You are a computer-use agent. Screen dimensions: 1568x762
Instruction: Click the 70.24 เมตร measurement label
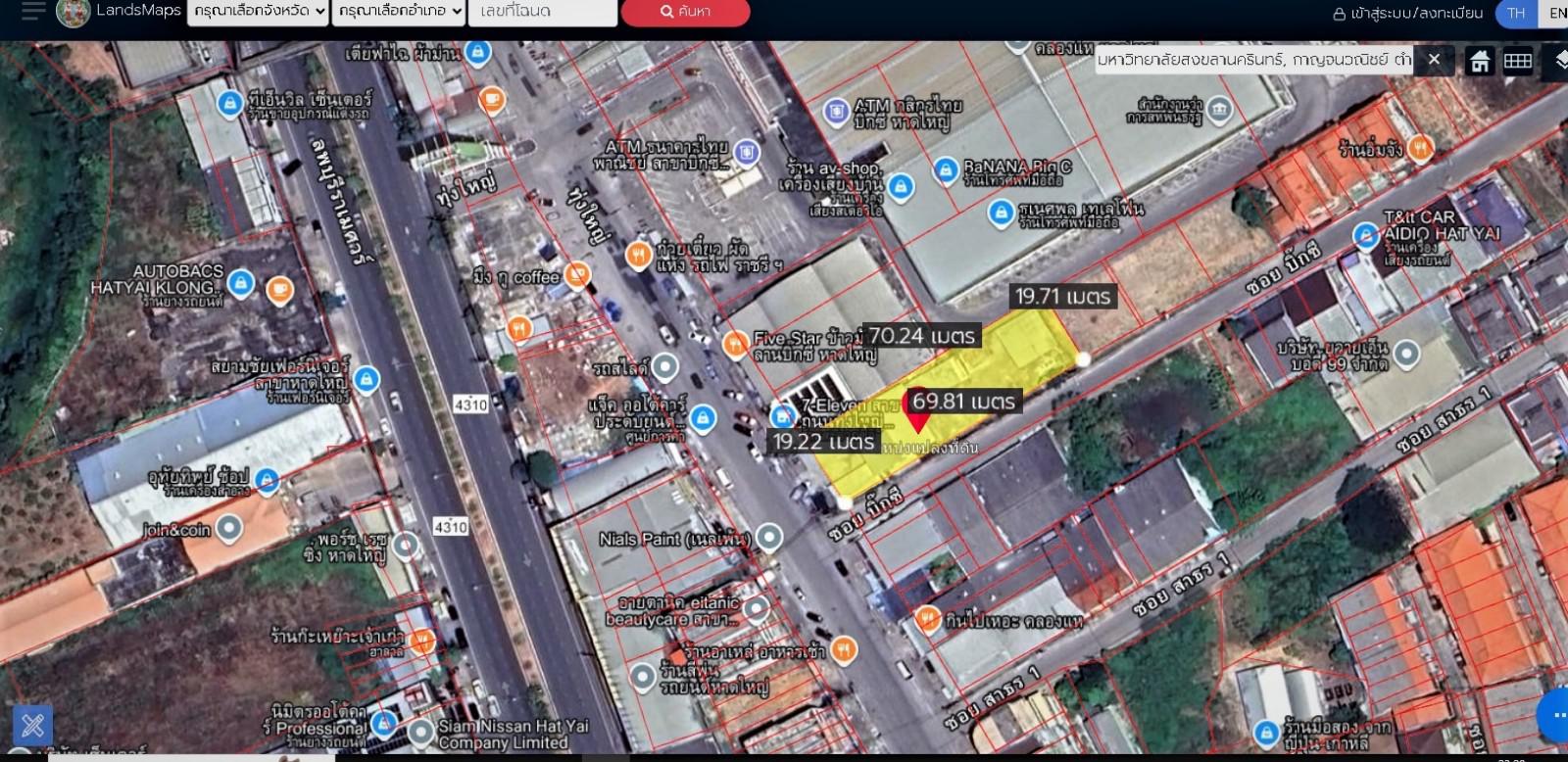pyautogui.click(x=921, y=336)
